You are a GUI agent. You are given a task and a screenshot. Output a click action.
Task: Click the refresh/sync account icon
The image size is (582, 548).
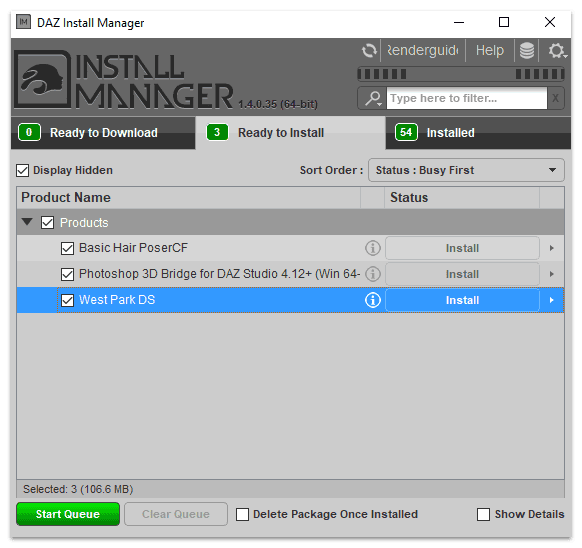pyautogui.click(x=369, y=50)
